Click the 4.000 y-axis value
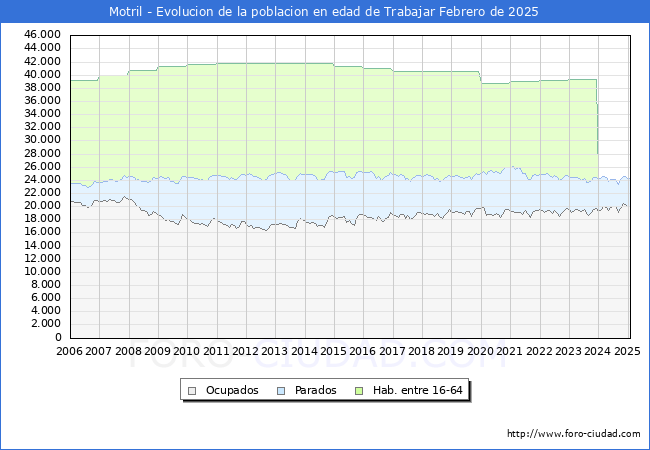The width and height of the screenshot is (650, 450). 46,310
